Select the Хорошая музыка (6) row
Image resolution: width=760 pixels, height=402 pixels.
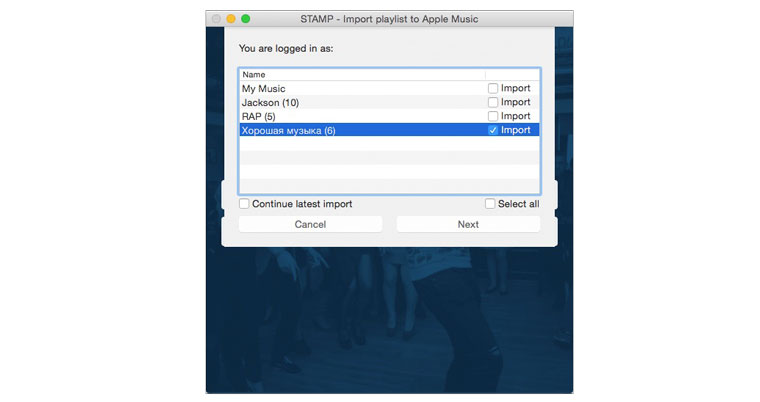(389, 130)
